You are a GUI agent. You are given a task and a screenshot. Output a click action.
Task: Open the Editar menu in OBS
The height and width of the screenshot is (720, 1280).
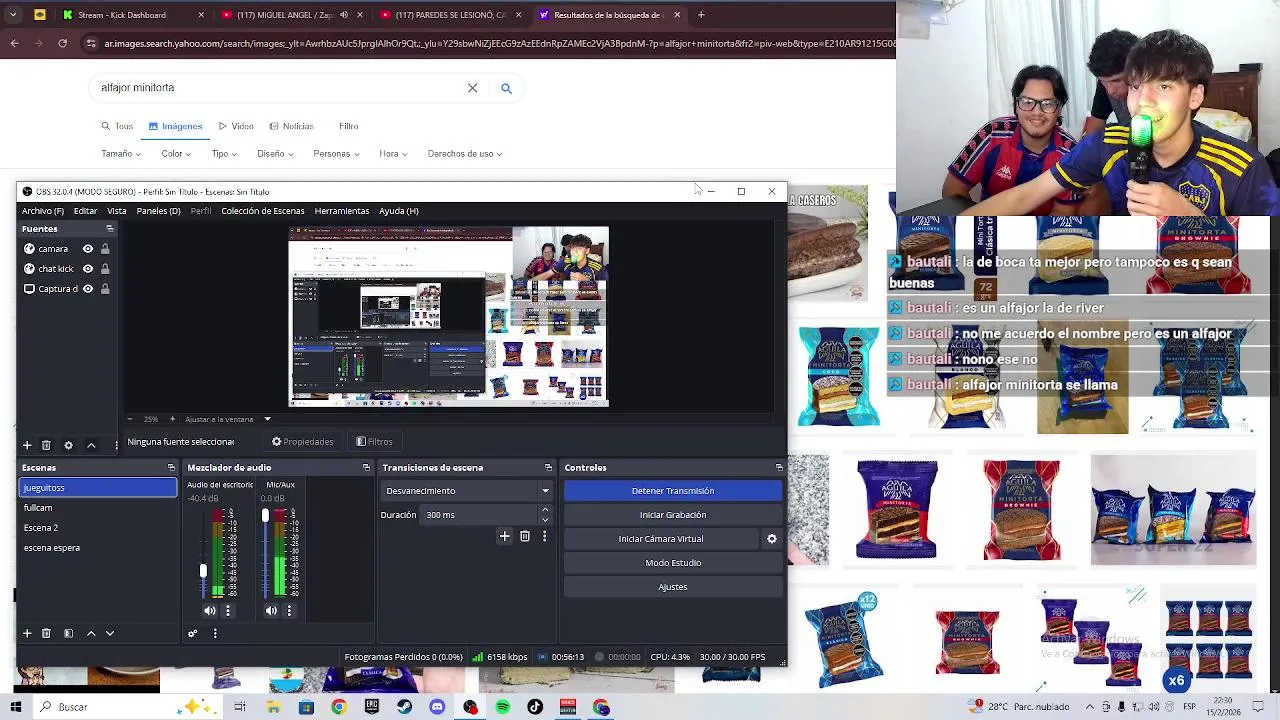(85, 211)
